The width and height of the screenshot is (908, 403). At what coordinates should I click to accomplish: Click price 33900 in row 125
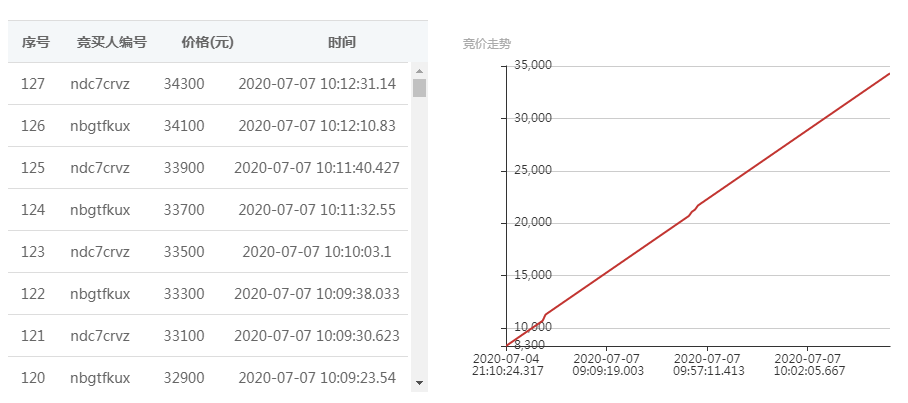click(x=184, y=168)
